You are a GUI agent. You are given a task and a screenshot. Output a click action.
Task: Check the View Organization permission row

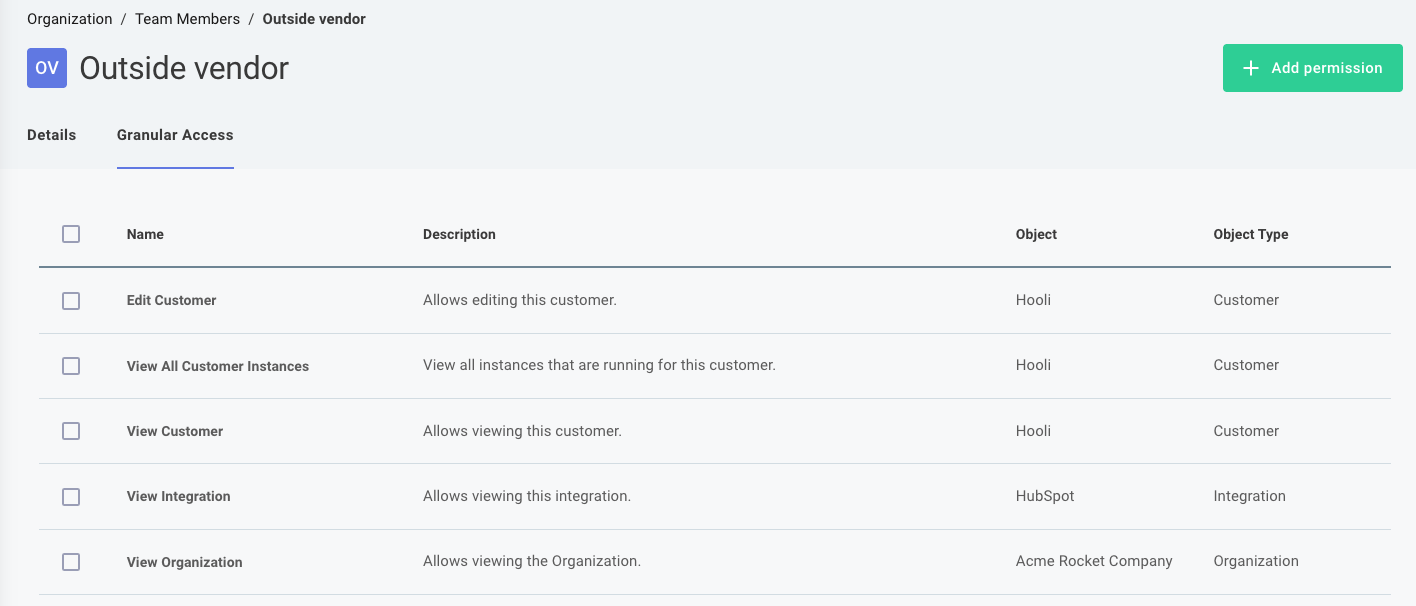71,561
